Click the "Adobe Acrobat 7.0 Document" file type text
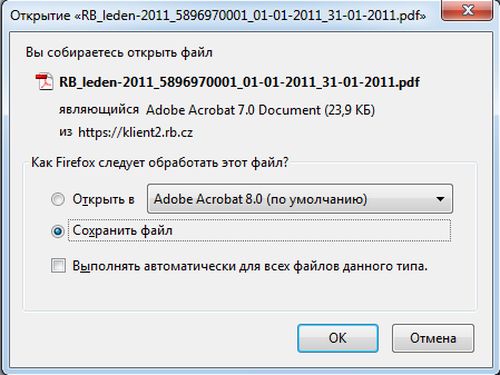500x375 pixels. click(233, 110)
